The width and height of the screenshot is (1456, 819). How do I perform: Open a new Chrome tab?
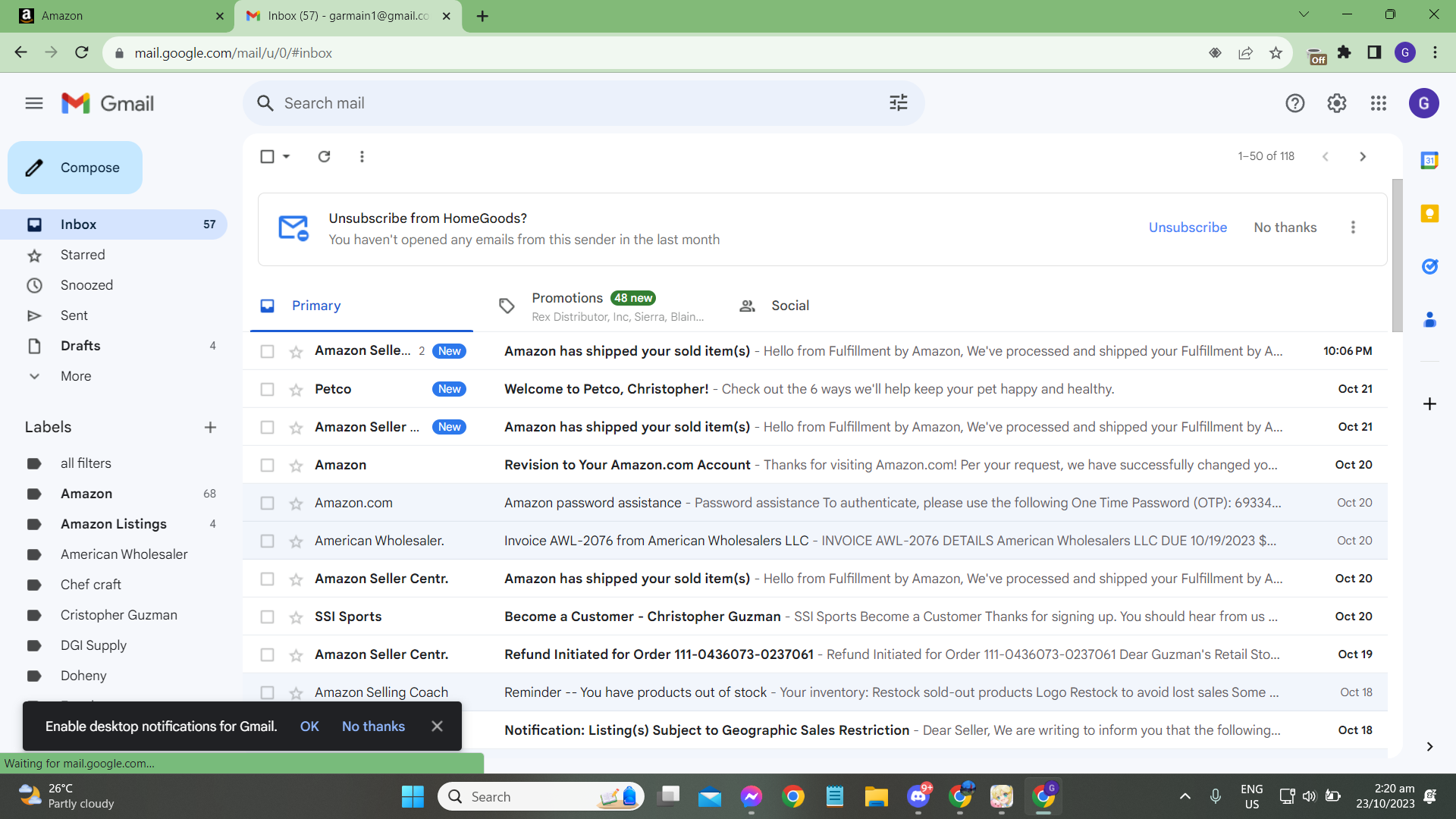tap(482, 16)
